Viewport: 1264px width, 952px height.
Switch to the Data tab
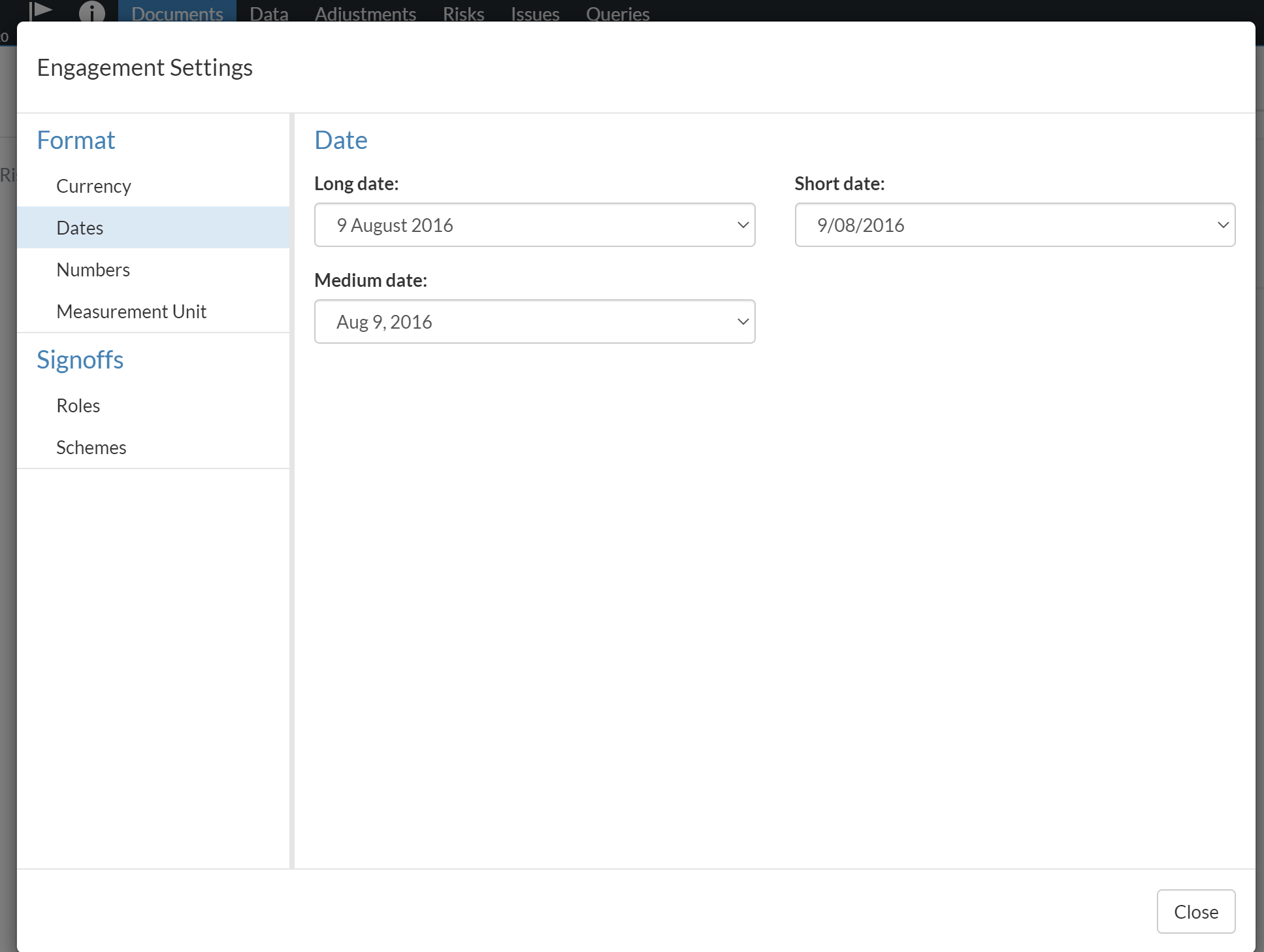pyautogui.click(x=268, y=13)
